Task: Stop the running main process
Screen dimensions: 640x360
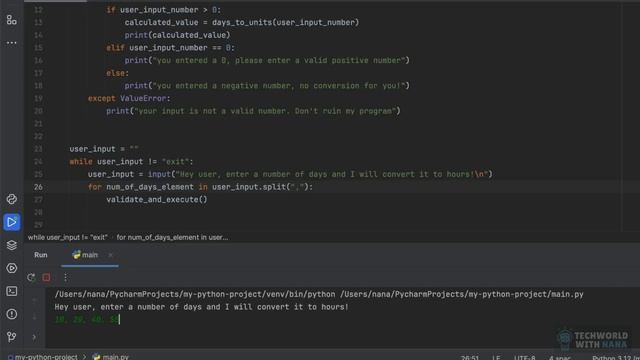Action: click(46, 278)
